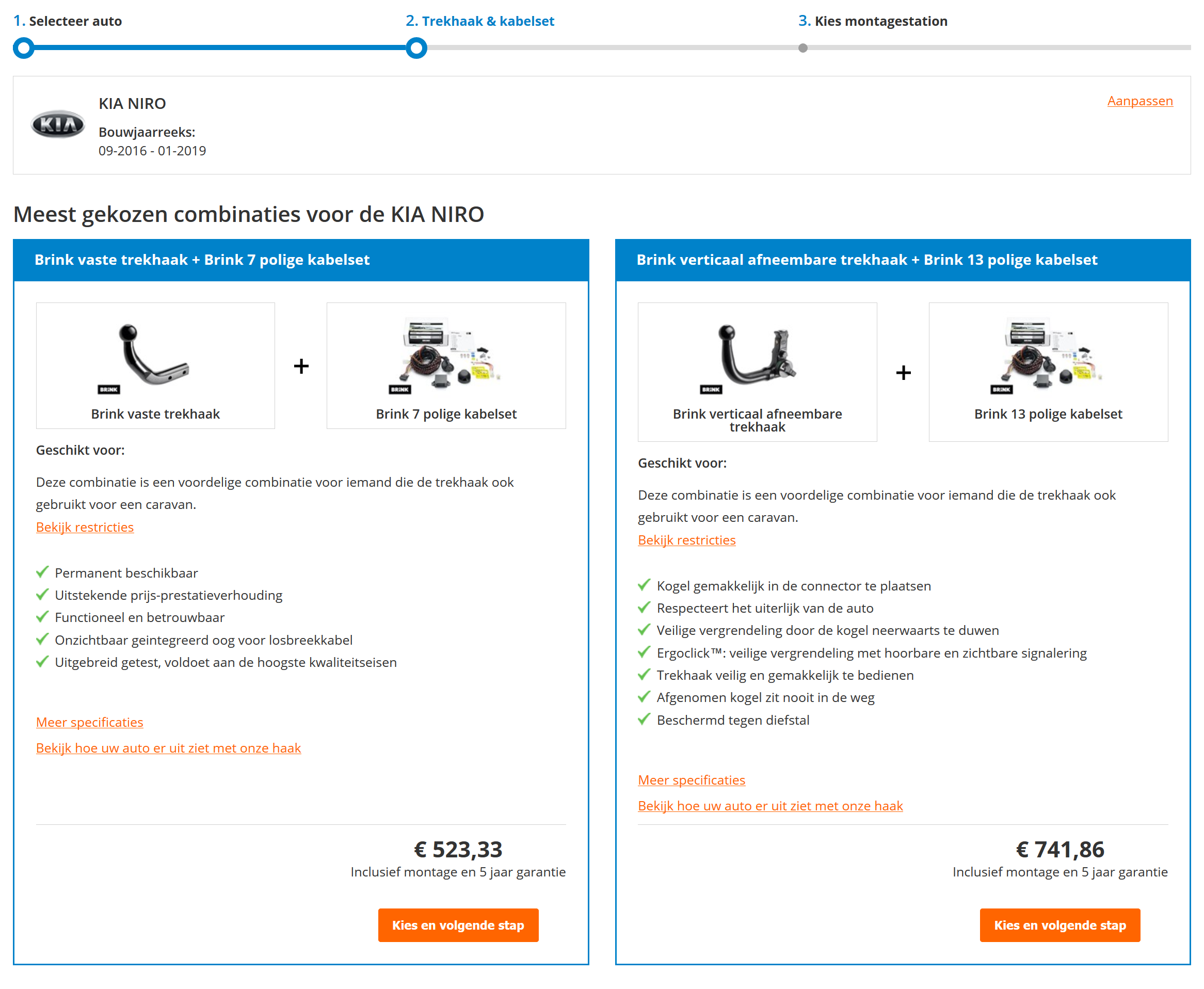Viewport: 1204px width, 989px height.
Task: See car preview link for the afneembare trekhaak
Action: coord(770,806)
